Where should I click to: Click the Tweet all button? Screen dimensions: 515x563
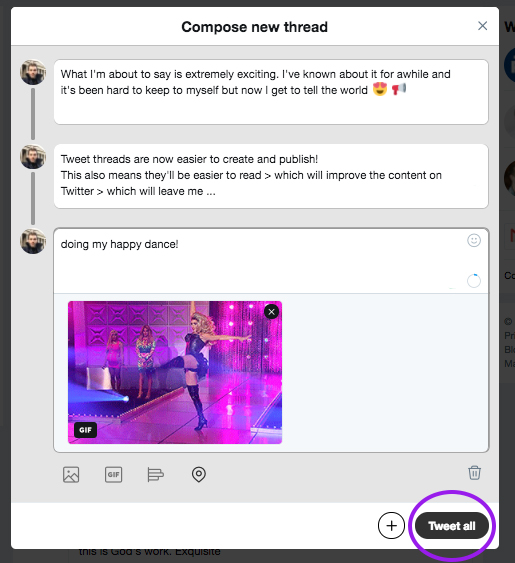(452, 526)
